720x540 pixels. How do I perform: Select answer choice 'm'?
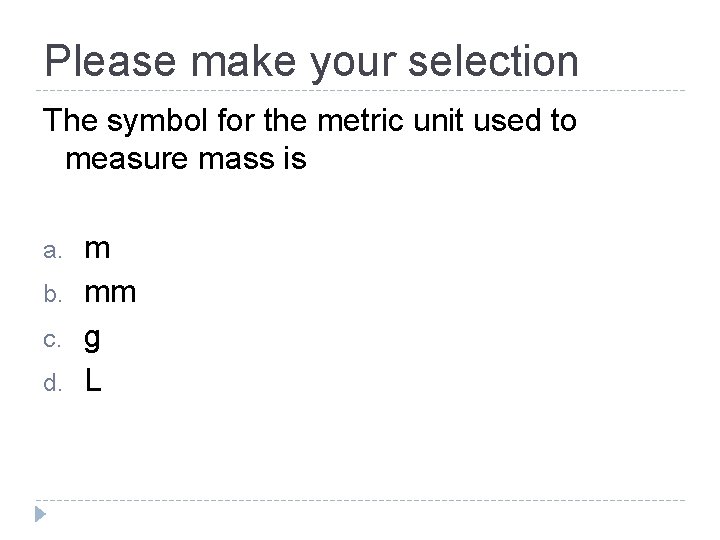pos(98,248)
